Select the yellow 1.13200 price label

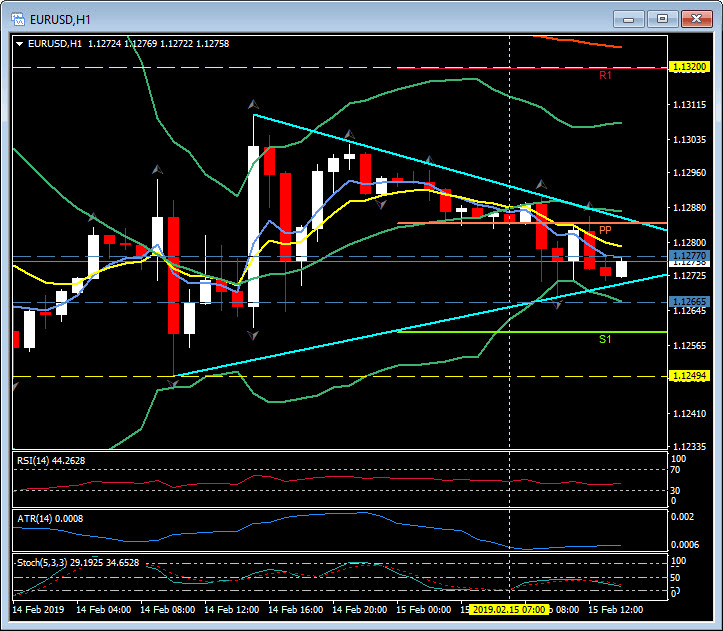pos(690,67)
